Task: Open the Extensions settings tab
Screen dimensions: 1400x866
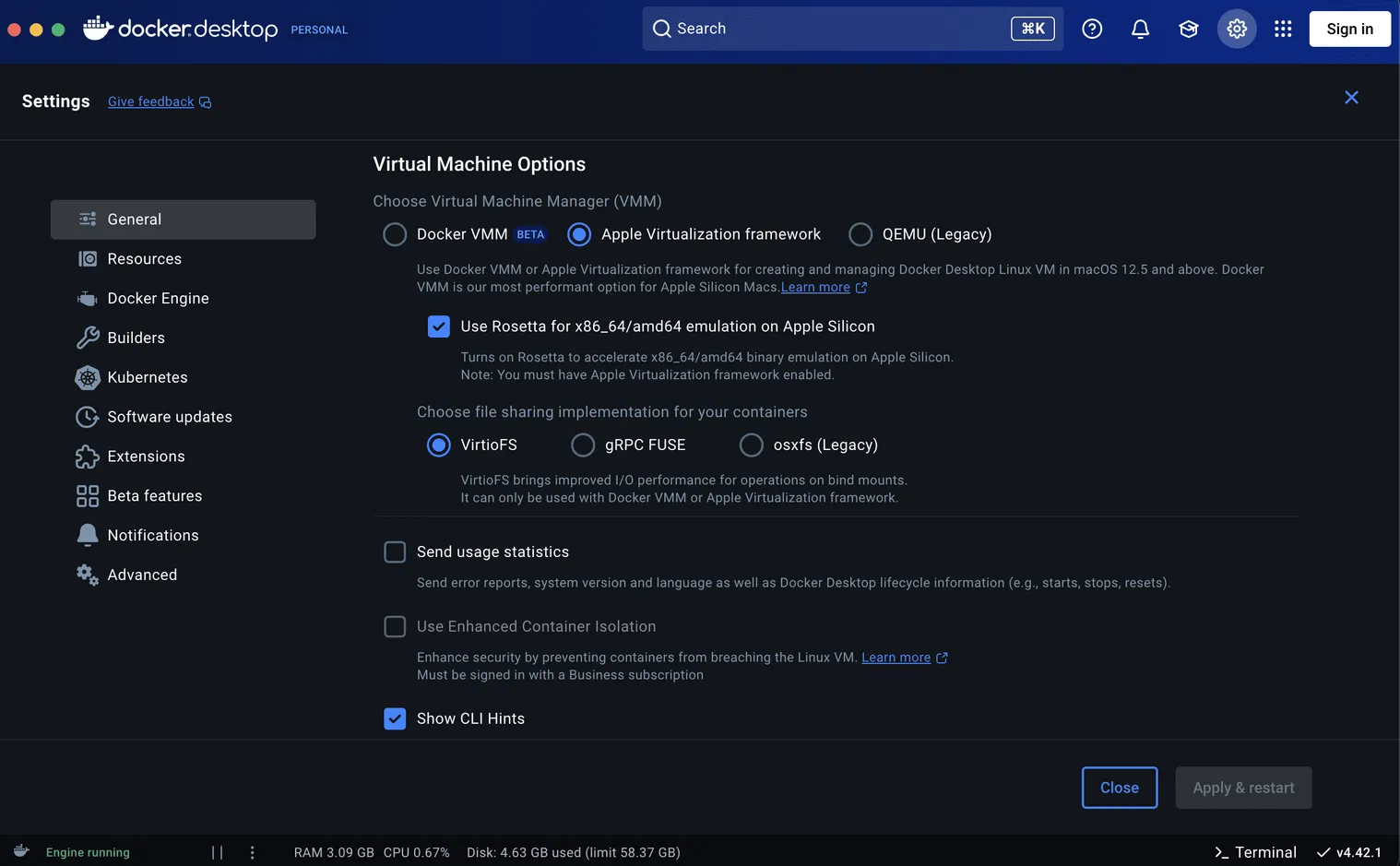Action: 183,457
